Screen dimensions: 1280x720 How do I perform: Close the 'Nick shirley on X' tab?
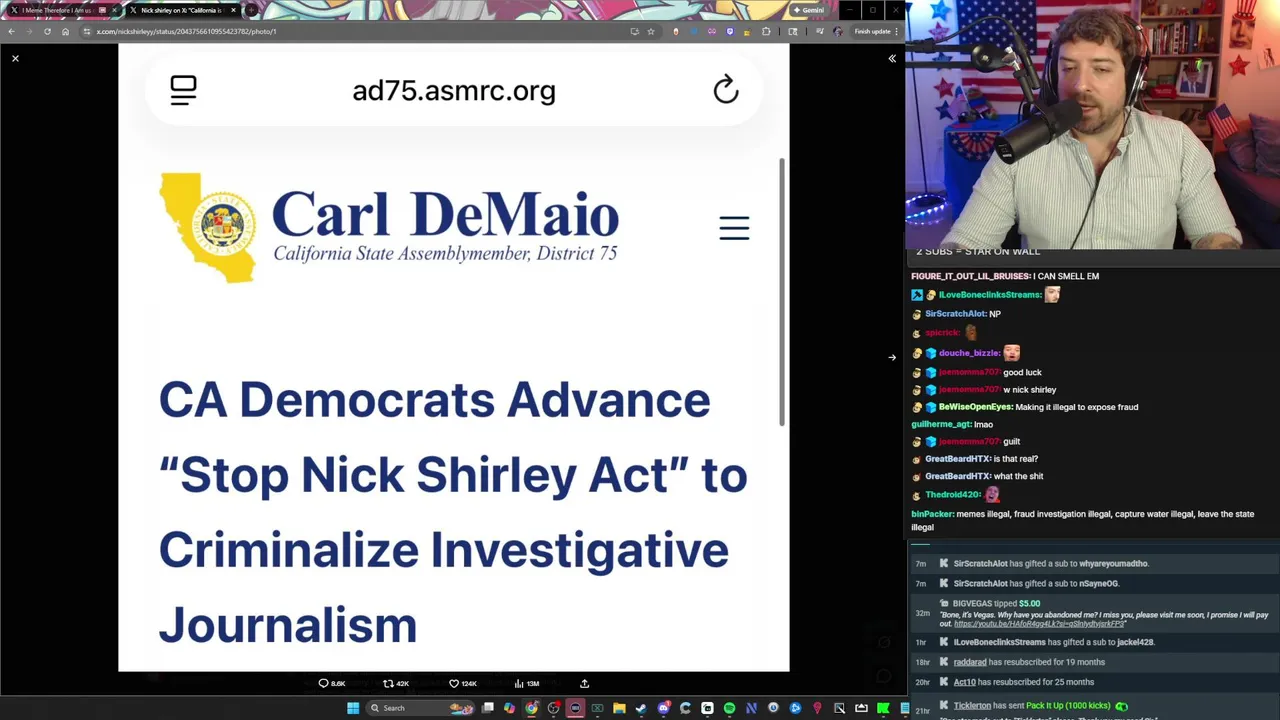pos(233,10)
